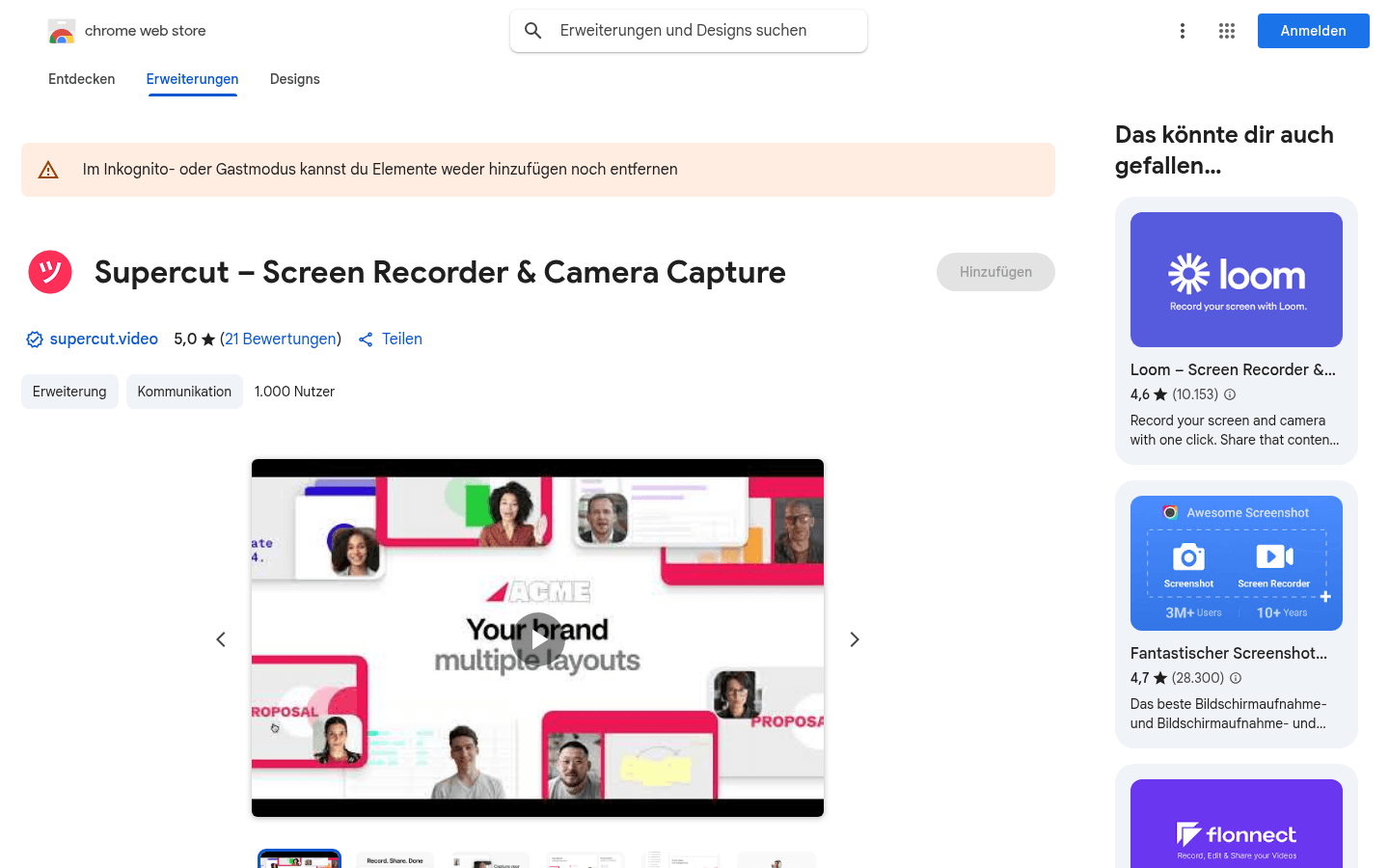This screenshot has height=868, width=1389.
Task: Open Loom – Screen Recorder title link
Action: [x=1233, y=369]
